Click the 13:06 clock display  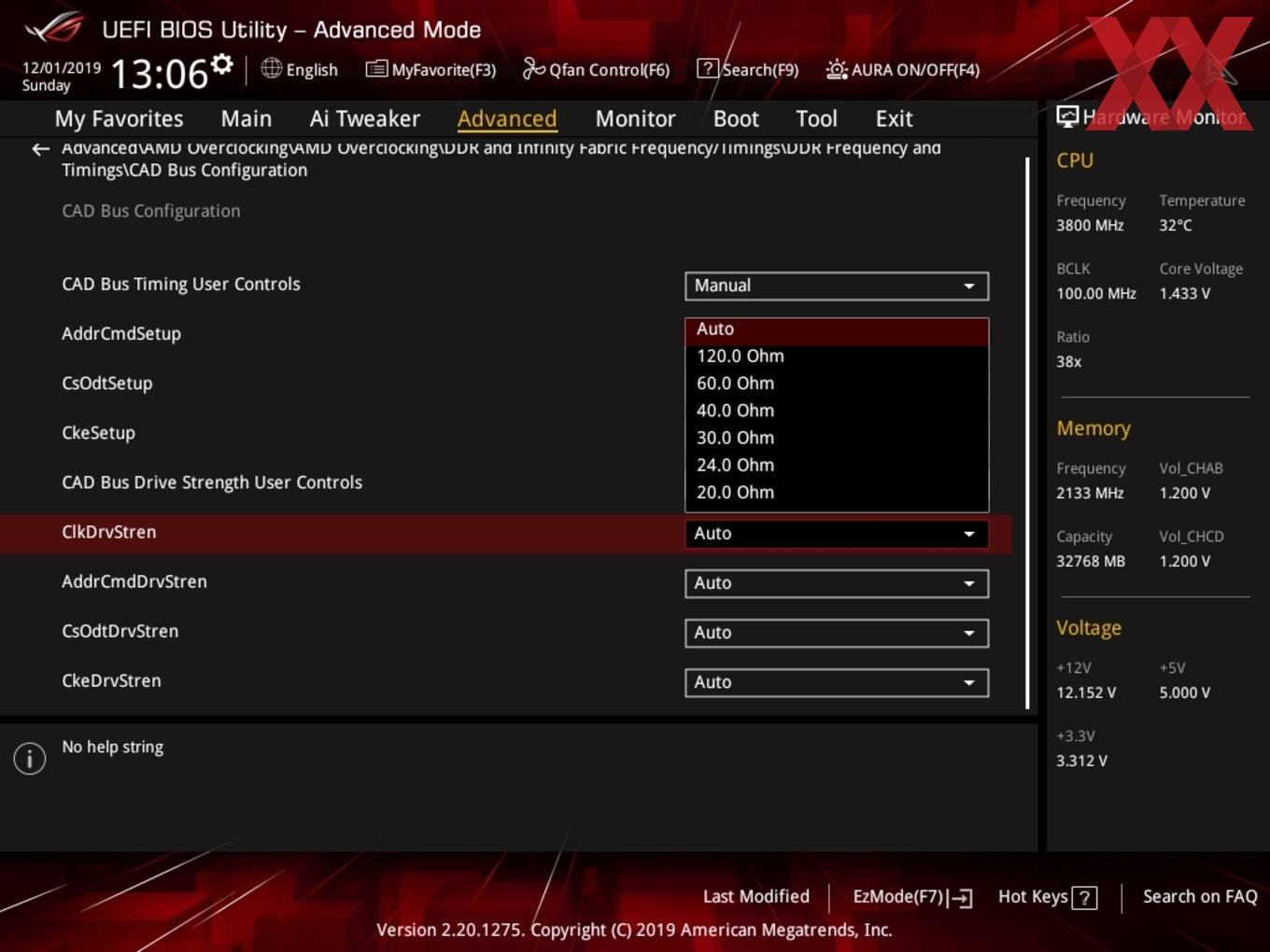(159, 75)
